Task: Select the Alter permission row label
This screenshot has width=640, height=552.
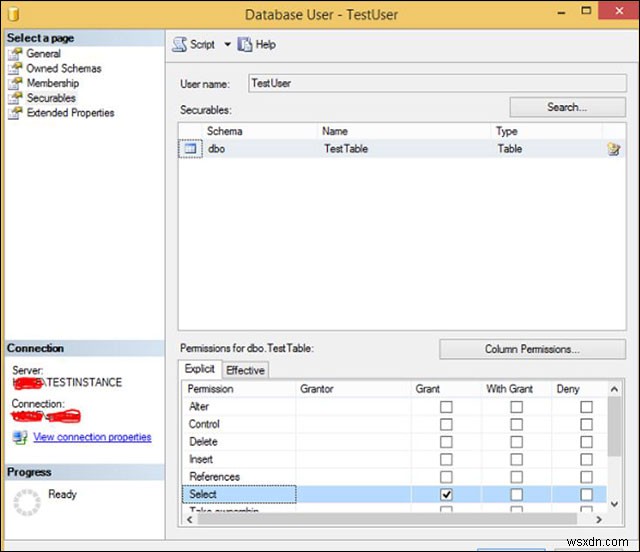Action: tap(199, 406)
